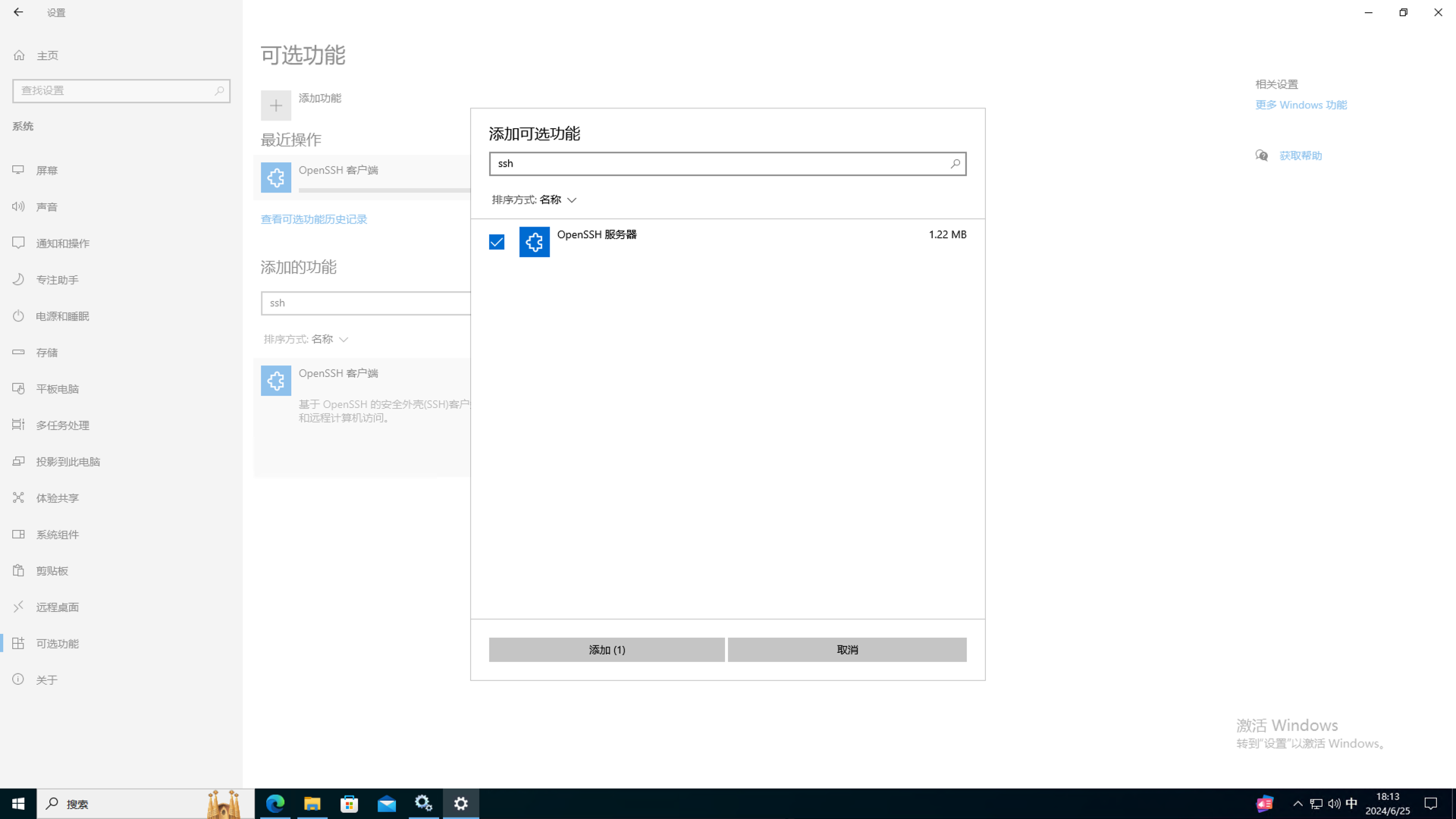Click the 投影到此电脑 icon
Image resolution: width=1456 pixels, height=819 pixels.
tap(18, 461)
